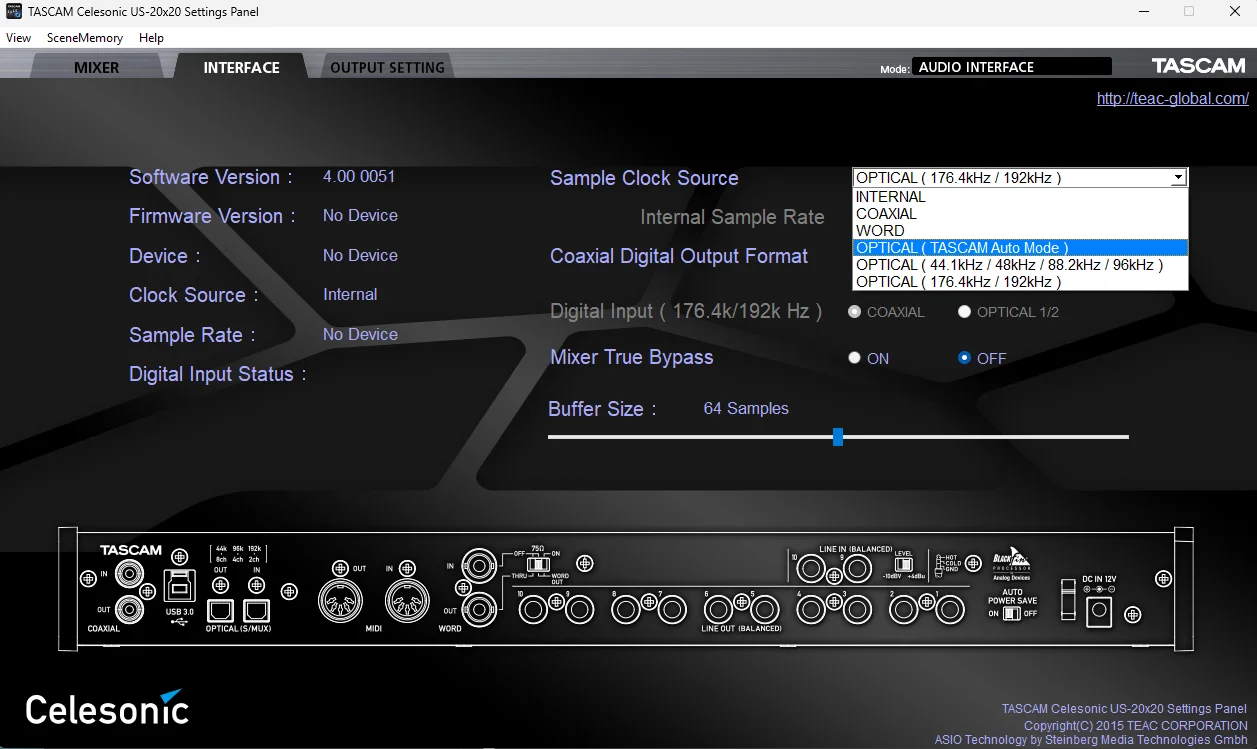
Task: Open the Help menu
Action: [x=151, y=38]
